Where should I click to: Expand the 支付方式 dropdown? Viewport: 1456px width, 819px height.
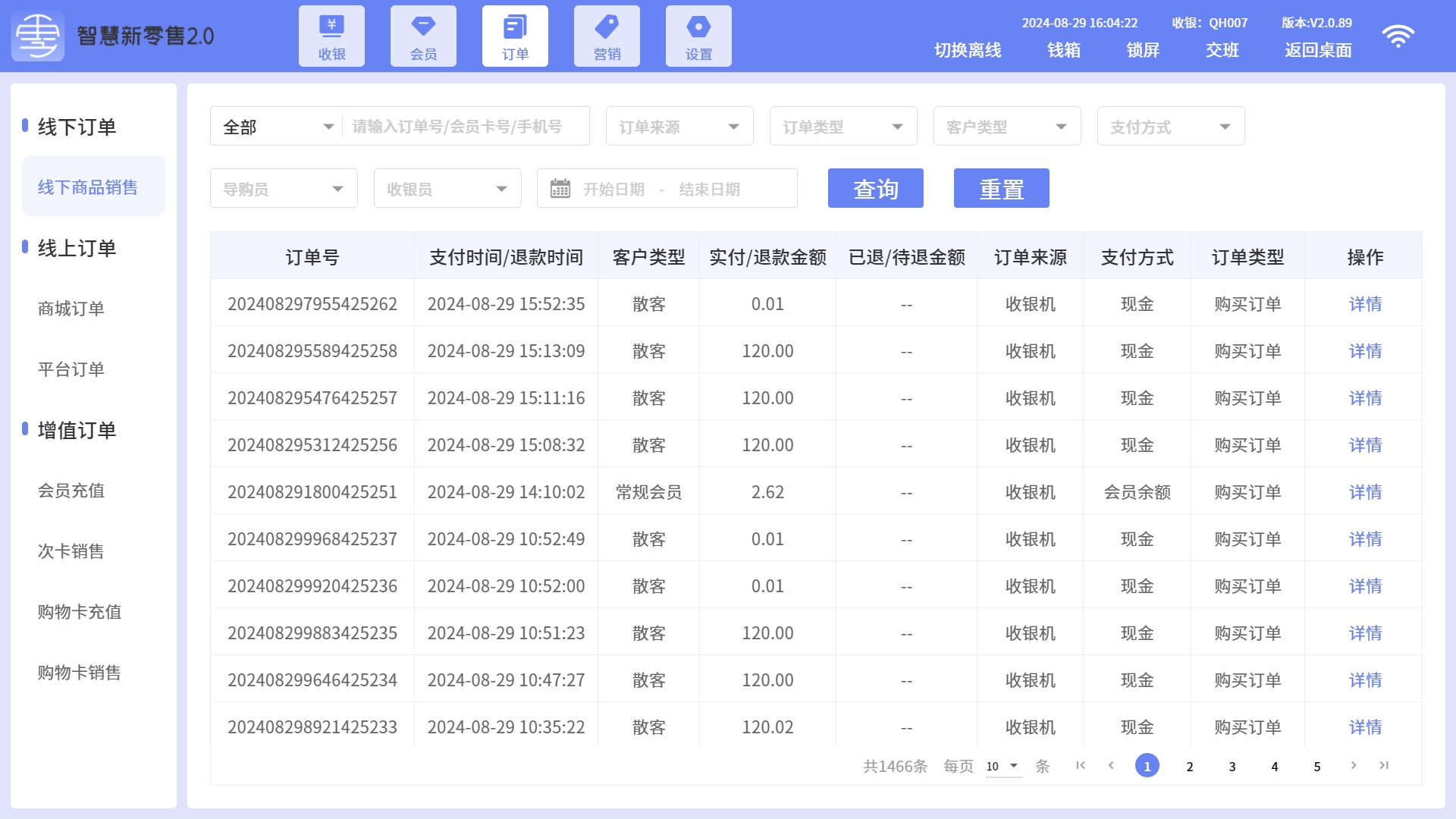[x=1170, y=127]
